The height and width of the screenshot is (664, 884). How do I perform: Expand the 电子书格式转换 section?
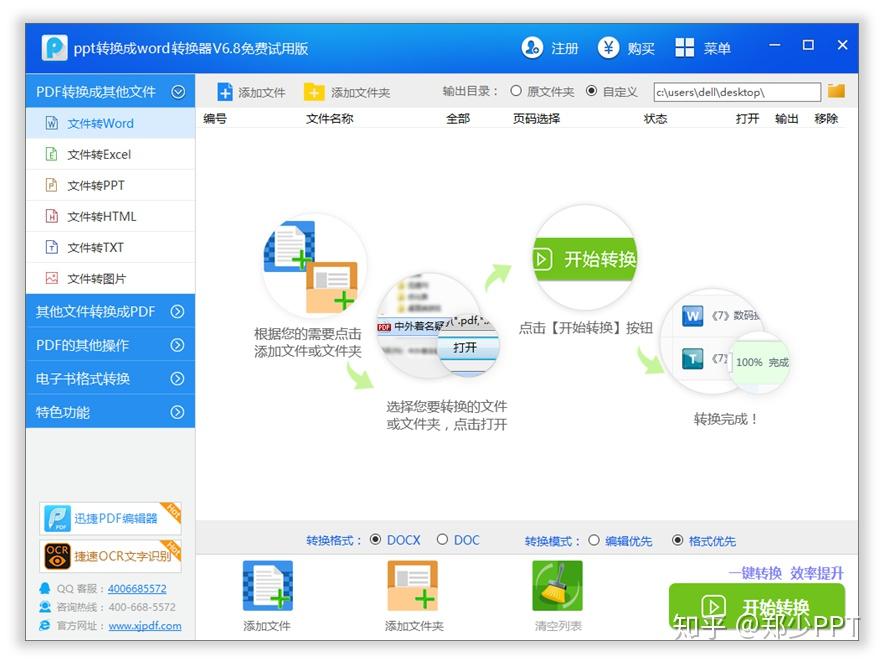(178, 378)
